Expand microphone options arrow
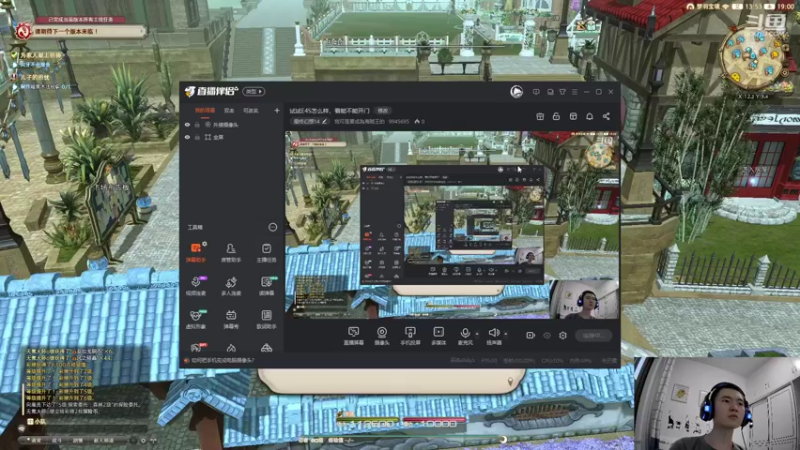 (477, 334)
